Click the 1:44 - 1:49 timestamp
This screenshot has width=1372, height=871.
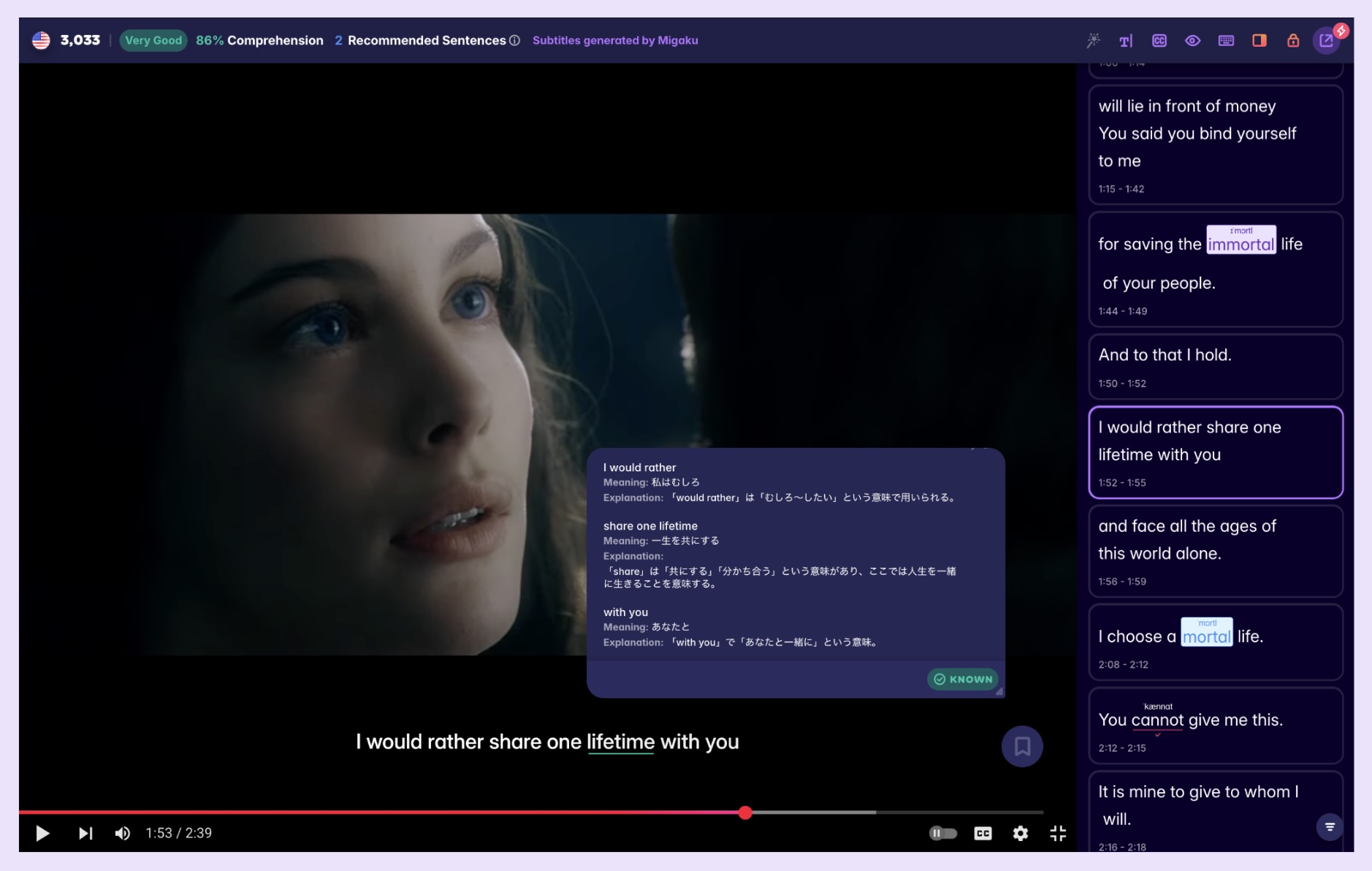click(1122, 311)
